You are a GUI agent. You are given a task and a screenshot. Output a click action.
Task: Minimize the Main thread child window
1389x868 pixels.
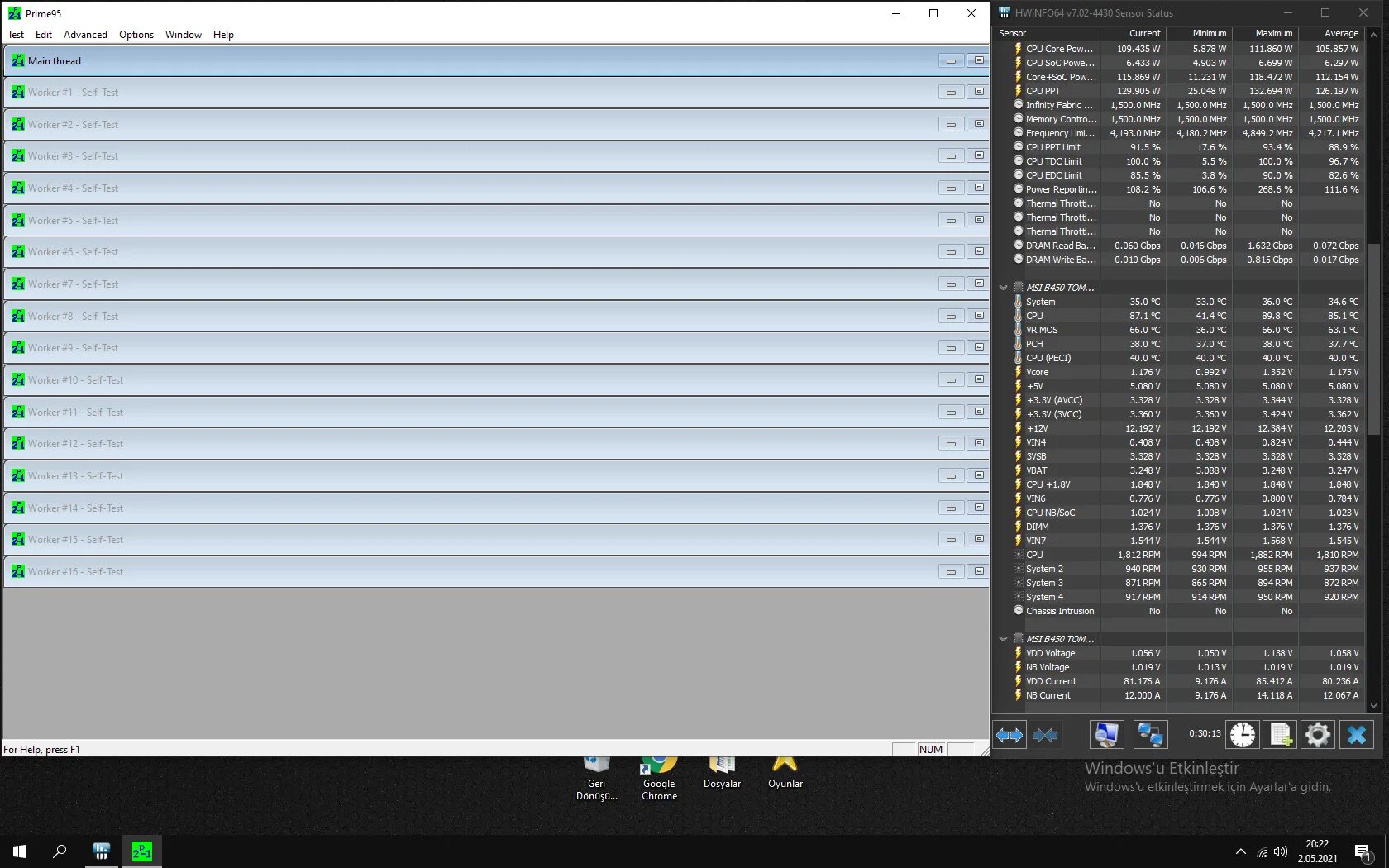coord(952,60)
